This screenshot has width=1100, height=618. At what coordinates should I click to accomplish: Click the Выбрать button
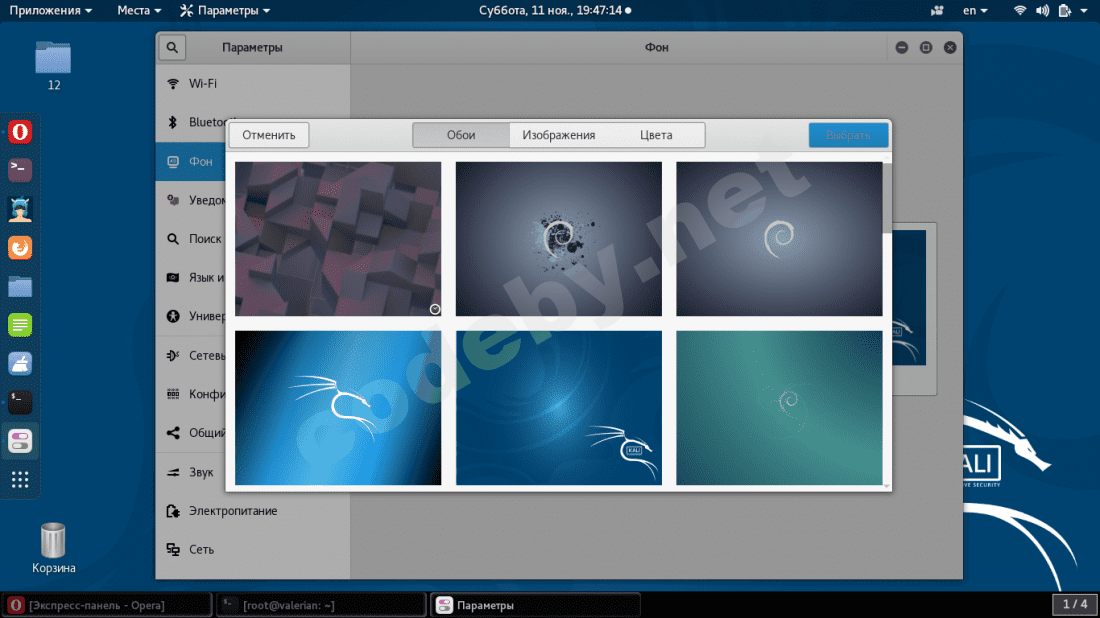coord(848,135)
